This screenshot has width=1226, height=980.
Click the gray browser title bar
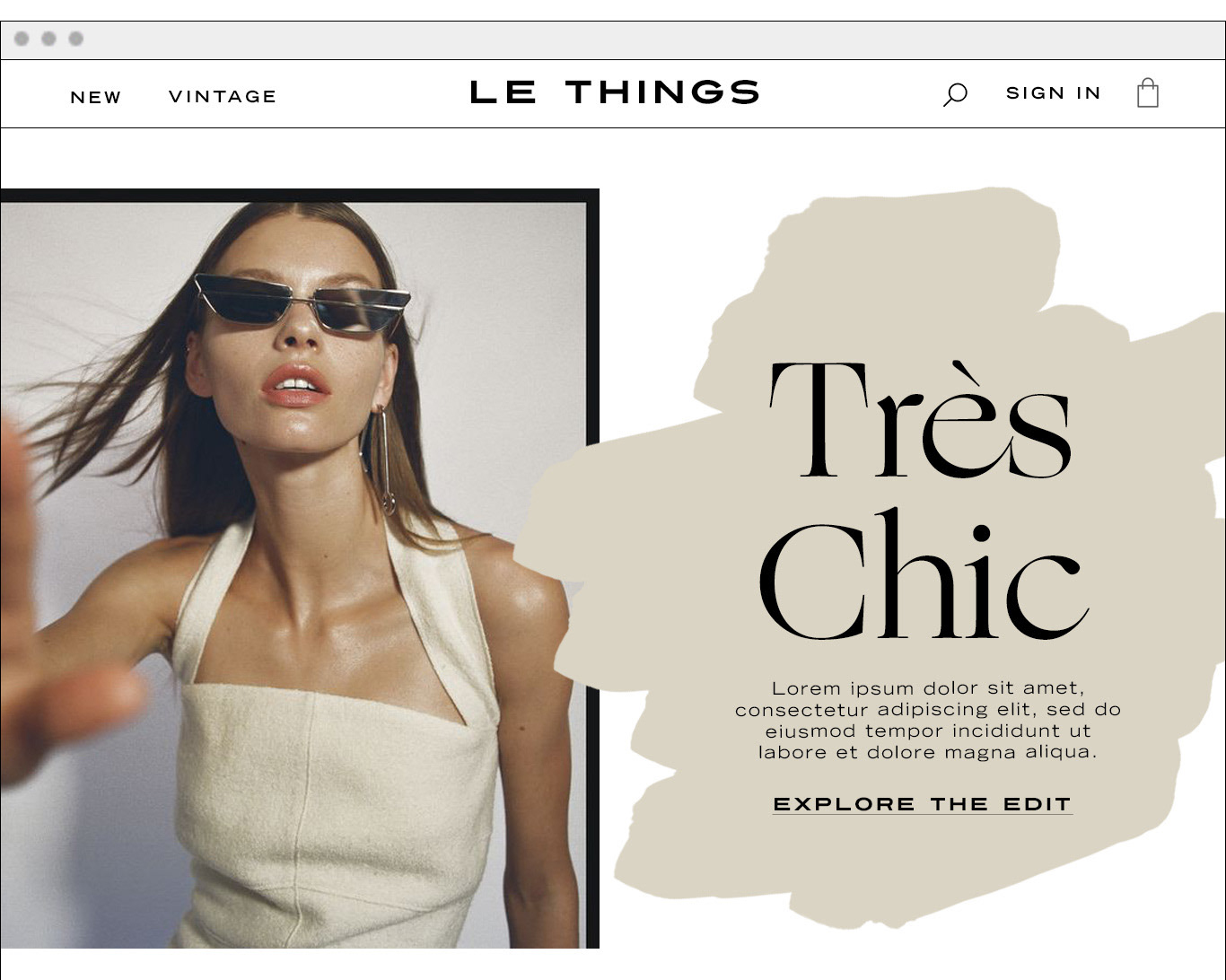click(x=613, y=40)
